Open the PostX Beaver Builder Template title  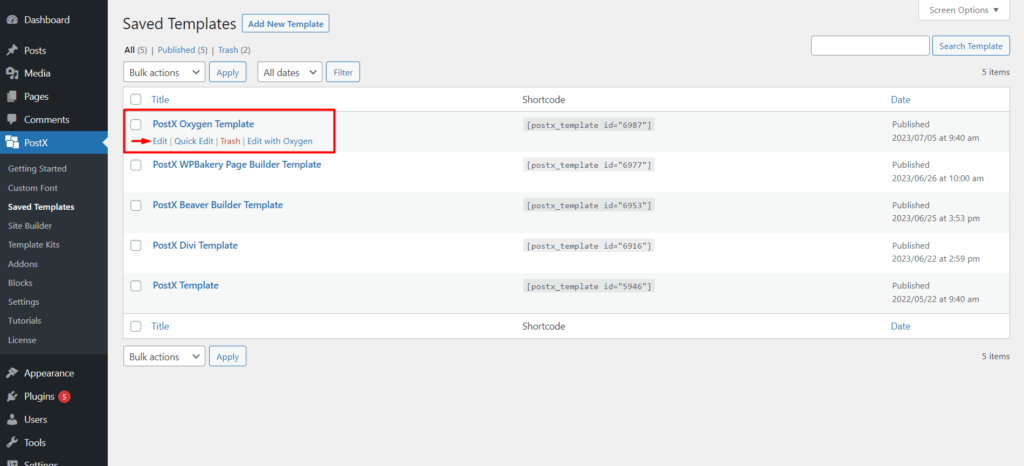pos(217,205)
